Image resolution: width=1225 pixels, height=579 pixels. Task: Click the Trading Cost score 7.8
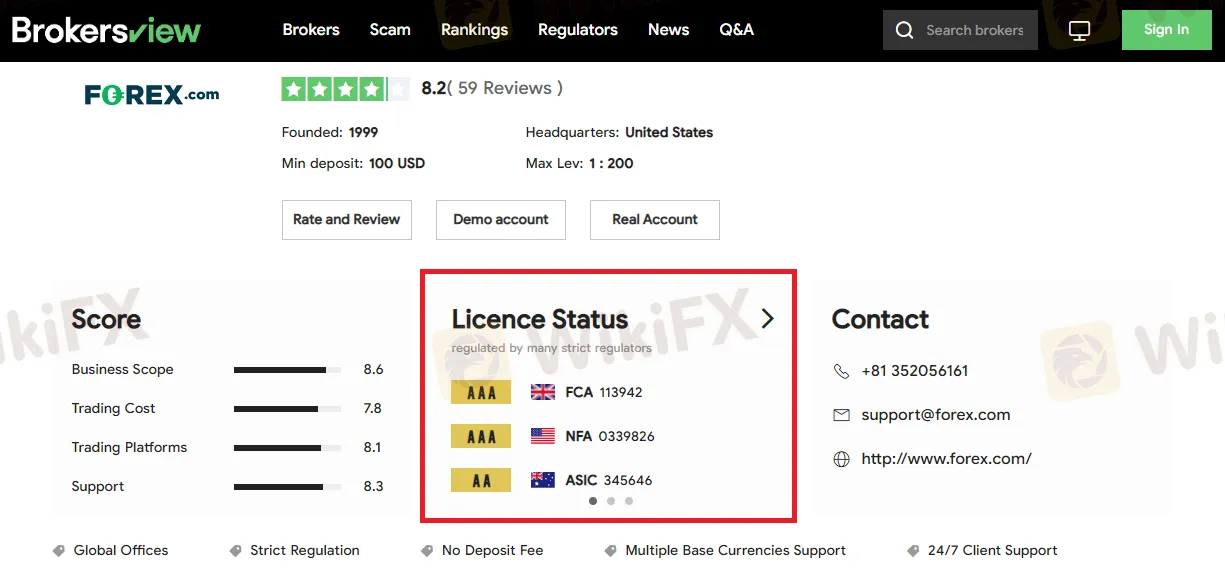(373, 409)
